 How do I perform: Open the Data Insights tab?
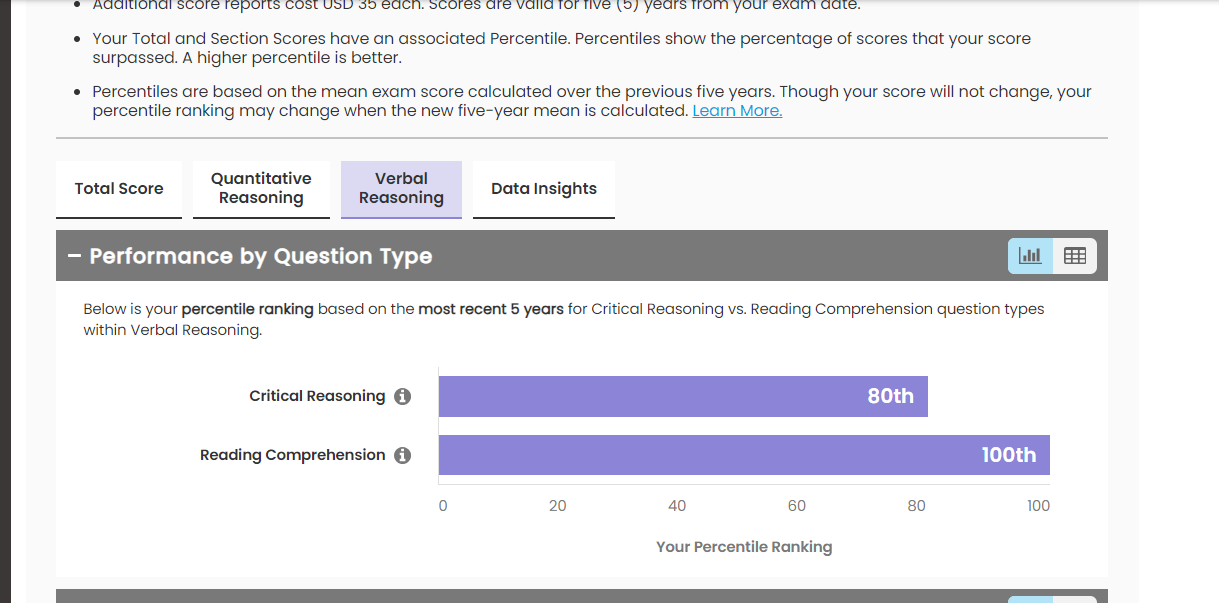(543, 188)
